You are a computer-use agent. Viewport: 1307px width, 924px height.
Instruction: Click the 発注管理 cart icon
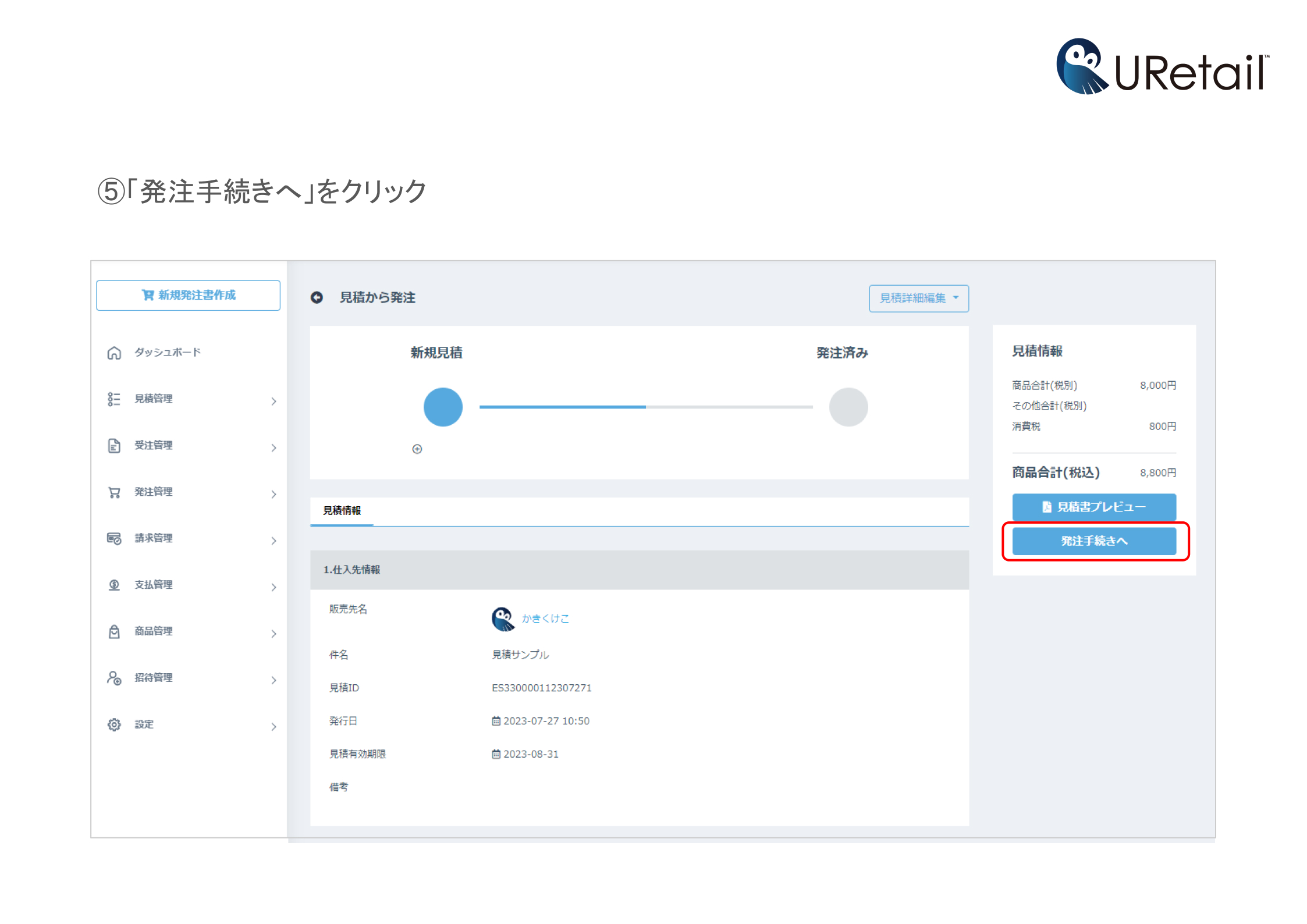(114, 492)
